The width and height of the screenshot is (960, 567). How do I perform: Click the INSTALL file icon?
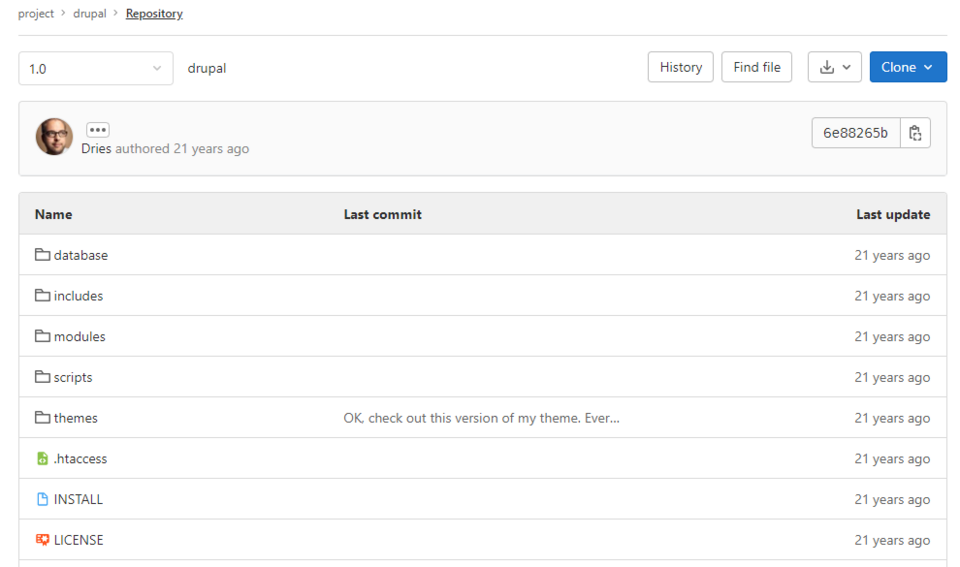pos(42,499)
